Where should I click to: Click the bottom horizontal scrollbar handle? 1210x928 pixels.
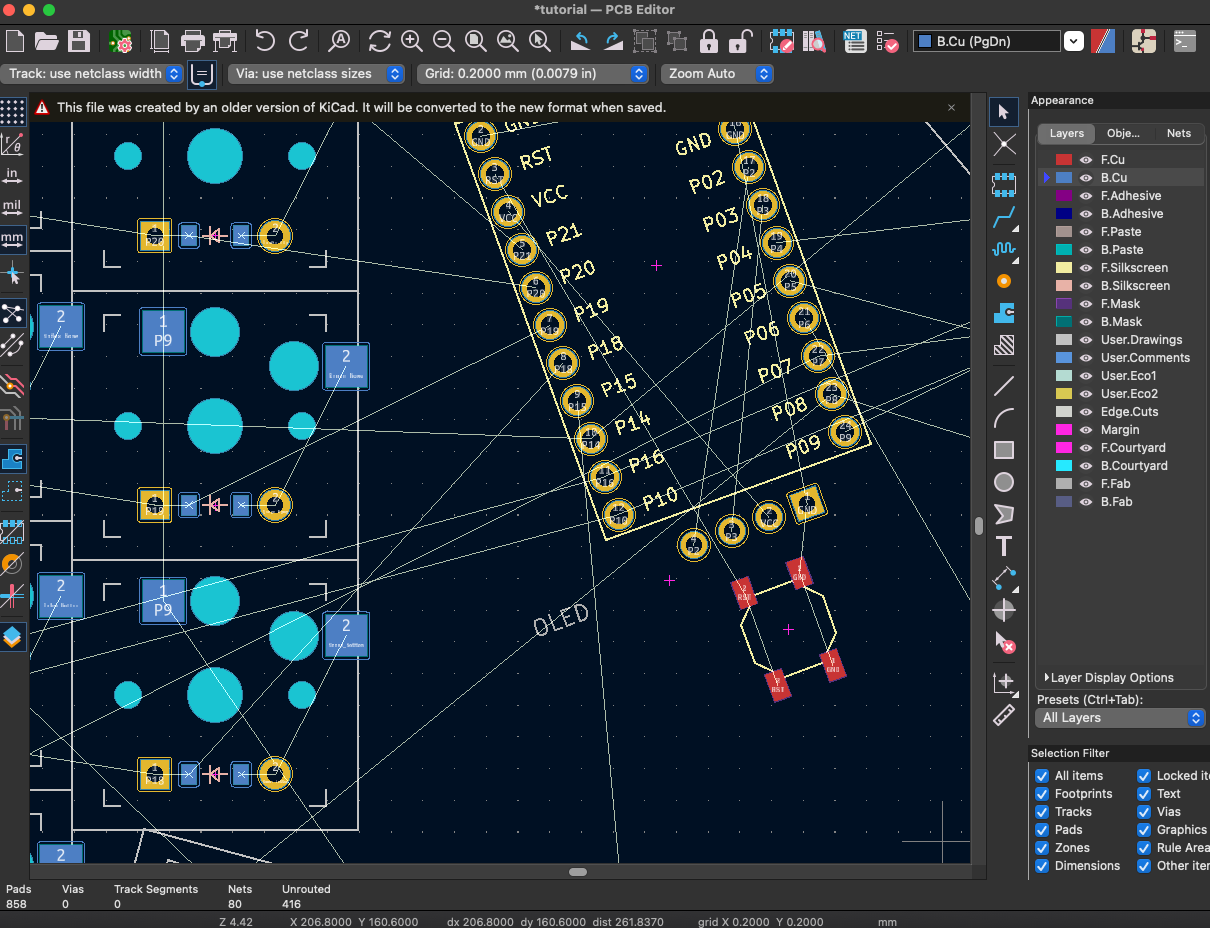click(578, 871)
